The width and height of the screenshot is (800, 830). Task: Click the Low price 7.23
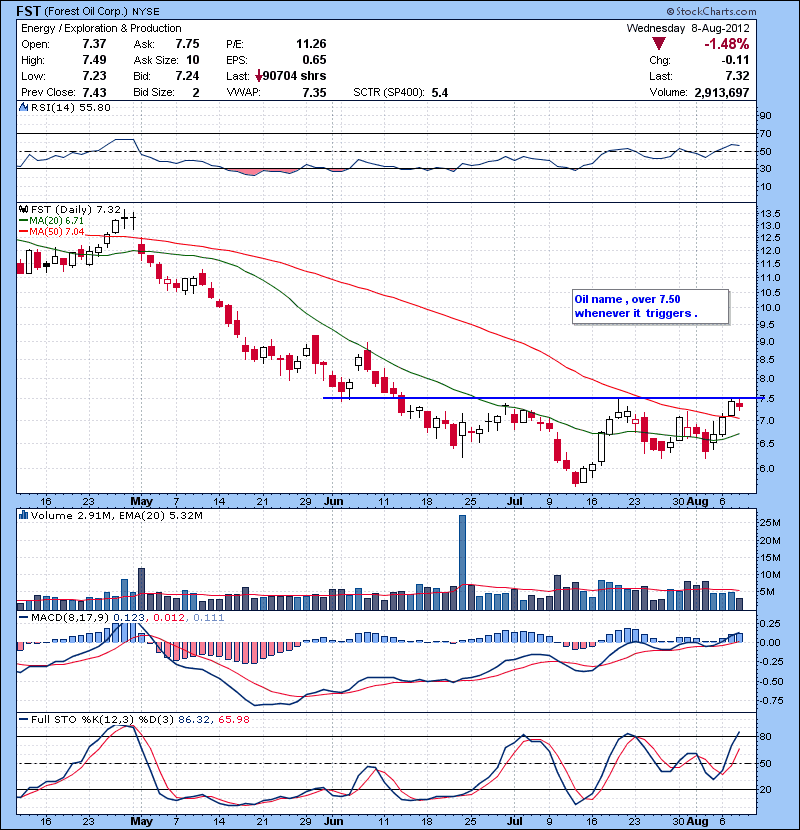(94, 76)
